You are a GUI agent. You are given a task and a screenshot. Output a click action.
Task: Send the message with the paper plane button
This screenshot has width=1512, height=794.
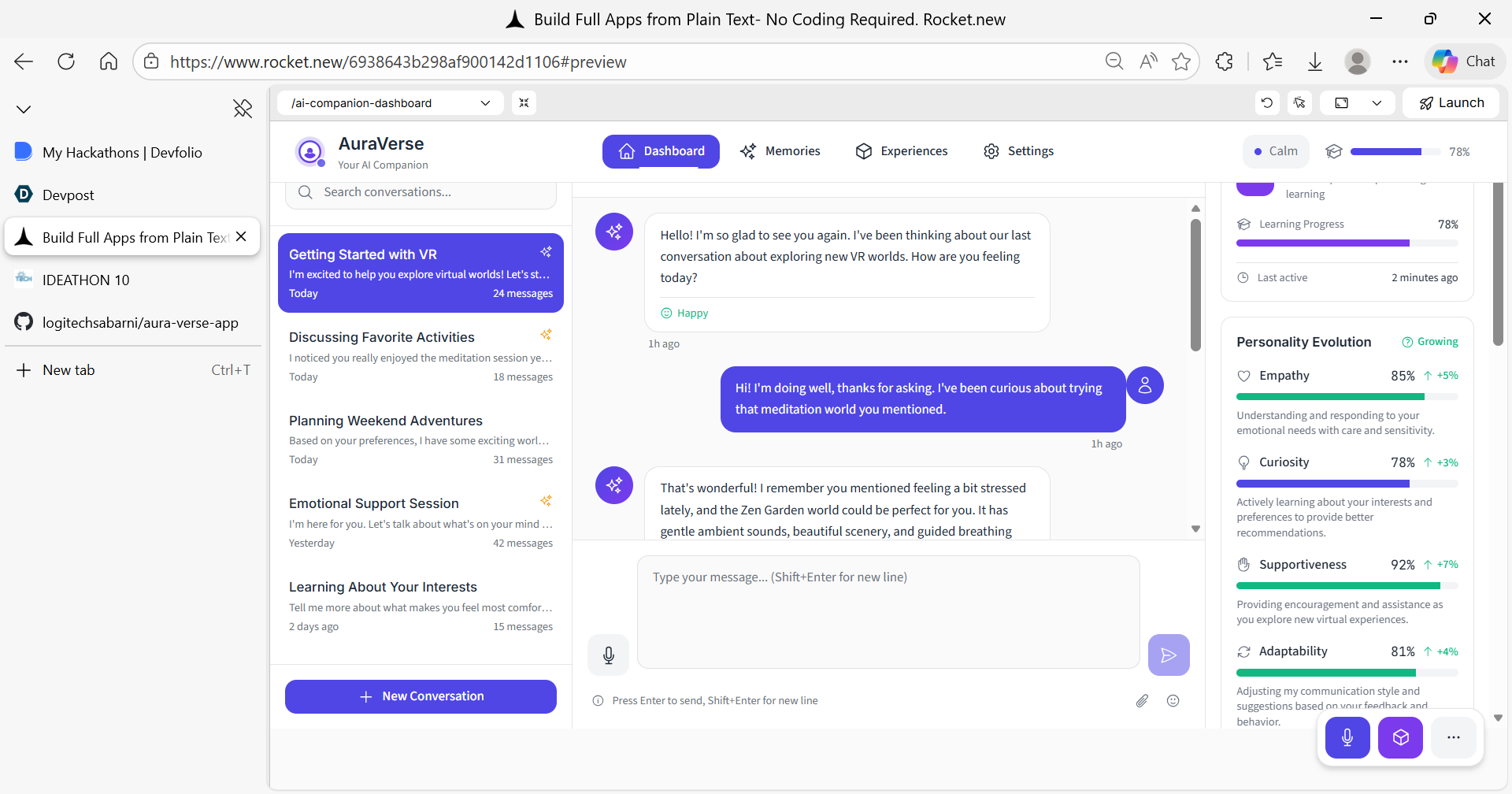1169,655
